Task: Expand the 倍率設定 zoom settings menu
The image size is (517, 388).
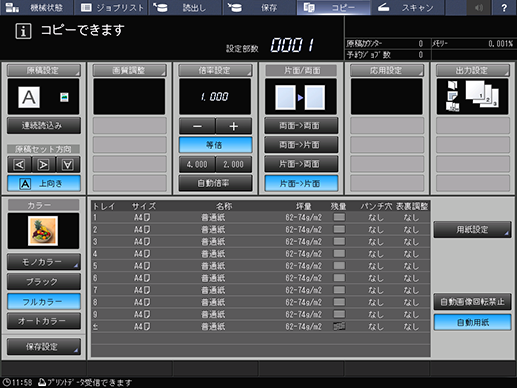Action: coord(215,70)
